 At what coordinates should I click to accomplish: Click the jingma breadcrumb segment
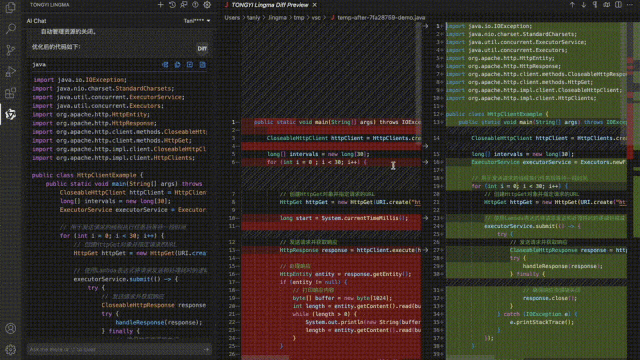click(277, 18)
